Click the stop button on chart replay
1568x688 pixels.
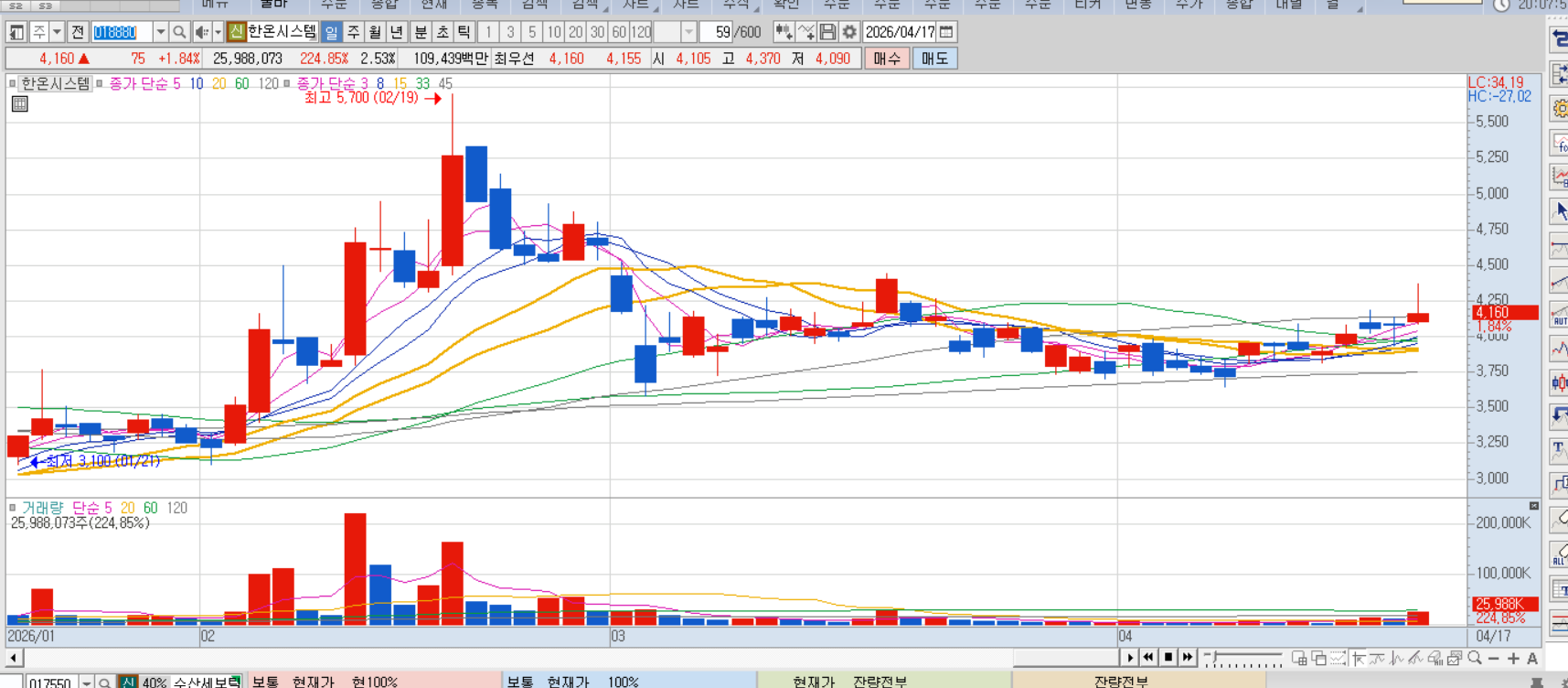coord(1168,658)
